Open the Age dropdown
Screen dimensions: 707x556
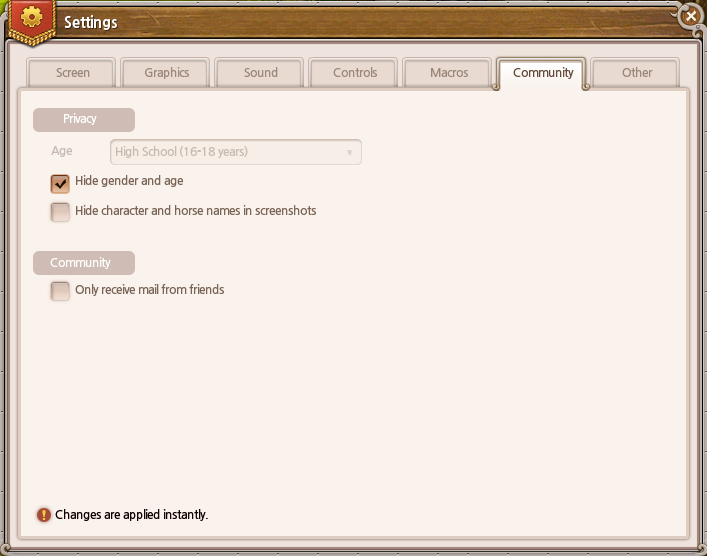pyautogui.click(x=236, y=152)
